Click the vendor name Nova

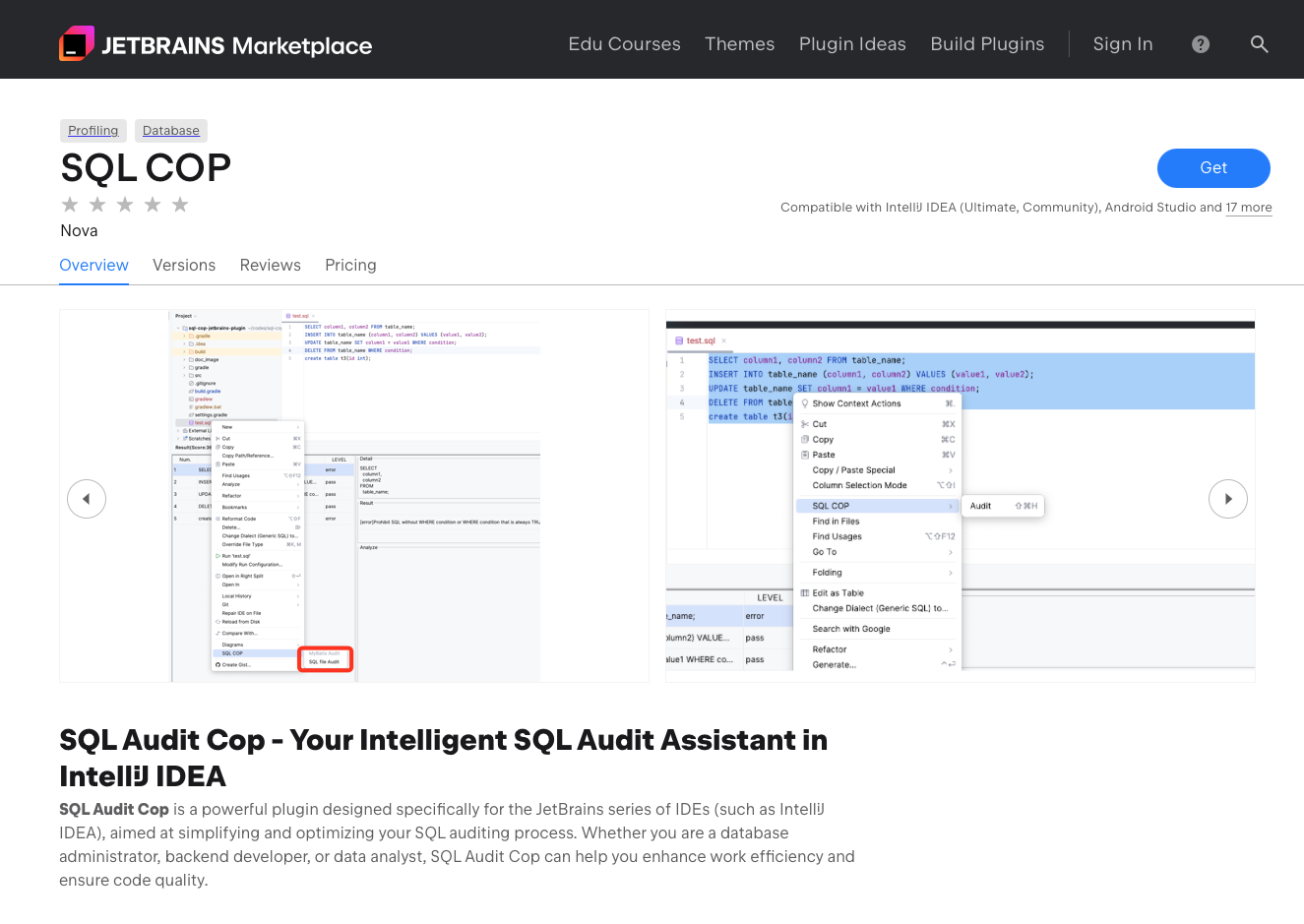click(x=79, y=231)
